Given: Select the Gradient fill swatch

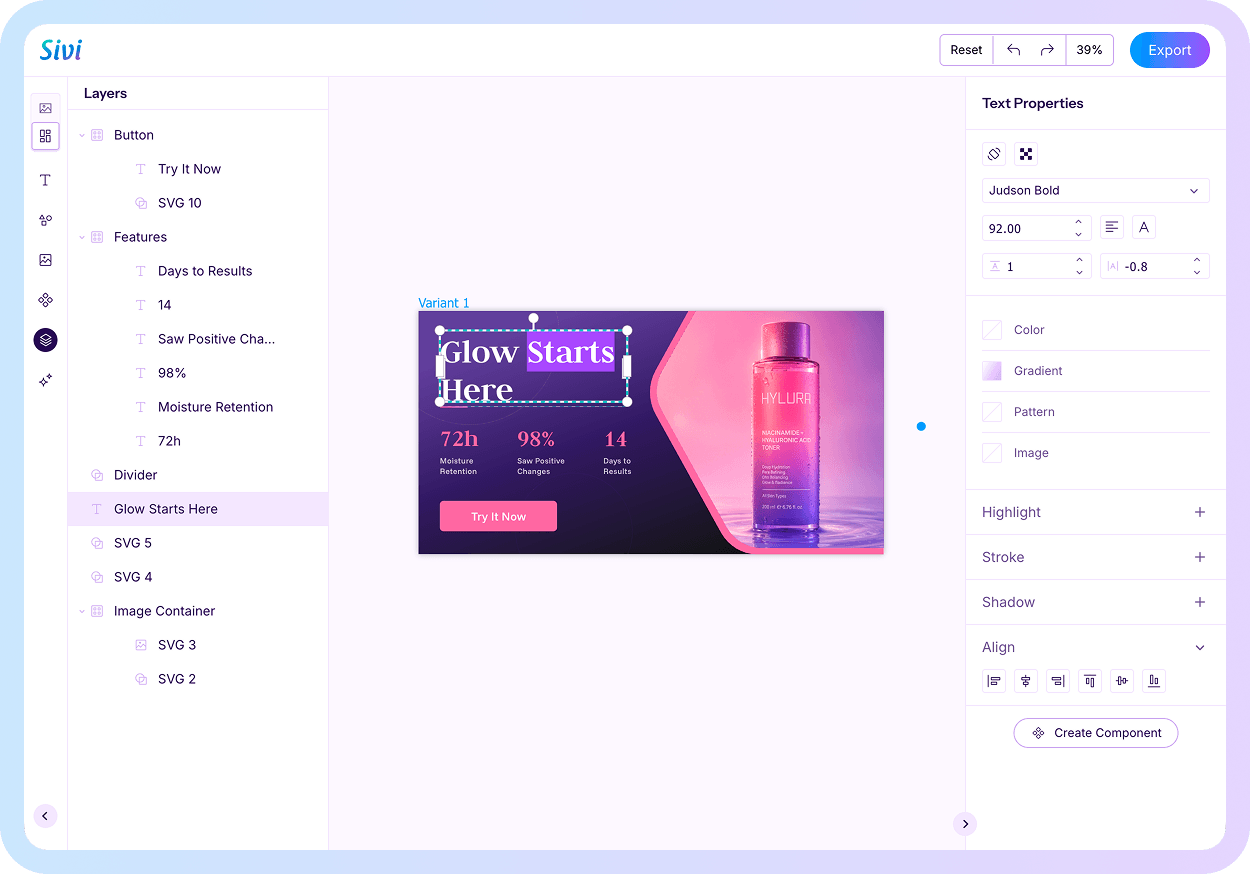Looking at the screenshot, I should click(x=992, y=371).
